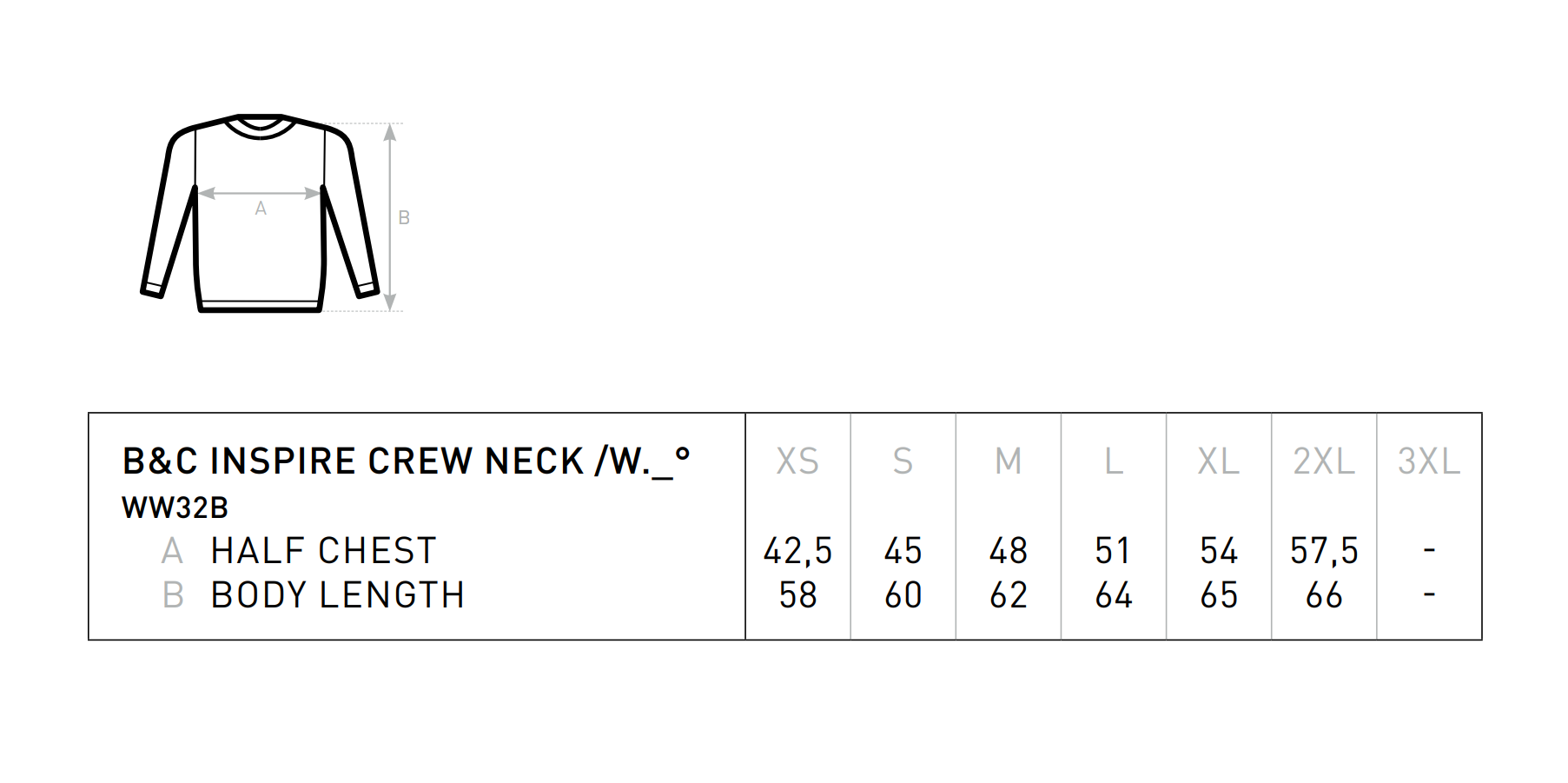Click the 42,5 half chest value
1568x783 pixels.
pyautogui.click(x=797, y=551)
